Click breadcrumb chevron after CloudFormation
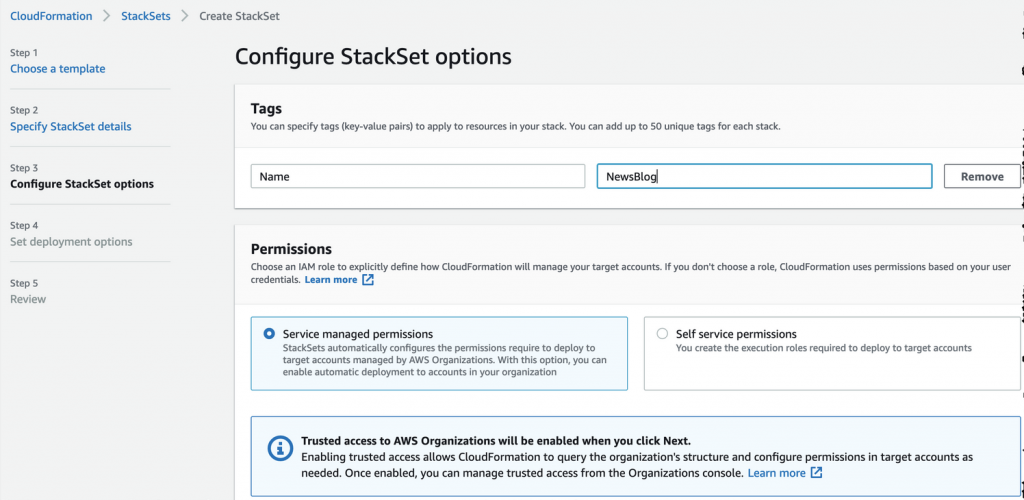Viewport: 1024px width, 500px height. (x=106, y=16)
